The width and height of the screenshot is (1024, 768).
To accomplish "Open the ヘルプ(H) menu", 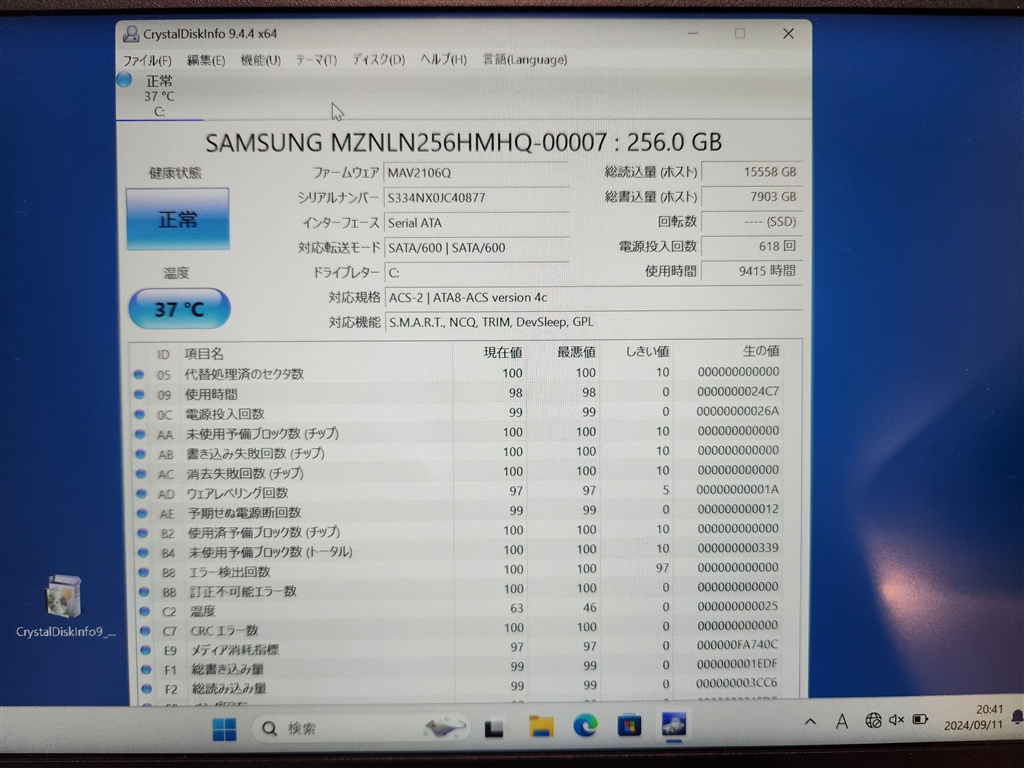I will coord(443,59).
